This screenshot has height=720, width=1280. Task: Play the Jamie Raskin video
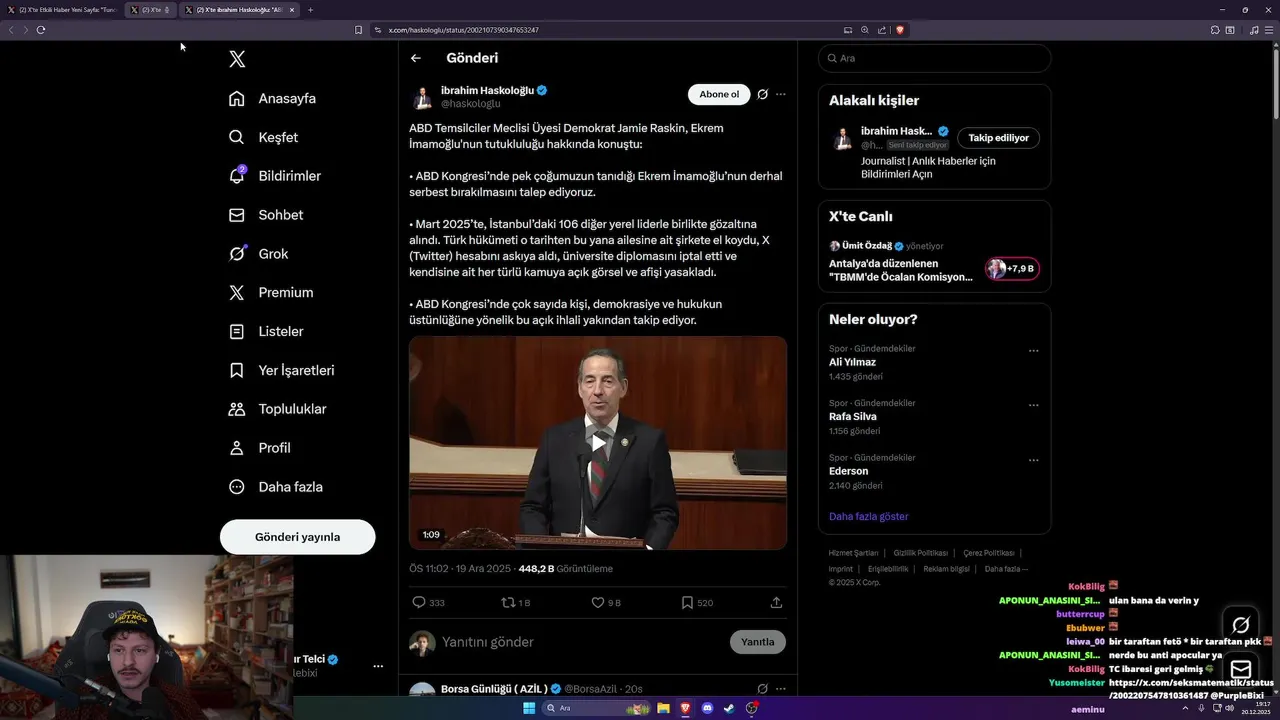pos(598,442)
